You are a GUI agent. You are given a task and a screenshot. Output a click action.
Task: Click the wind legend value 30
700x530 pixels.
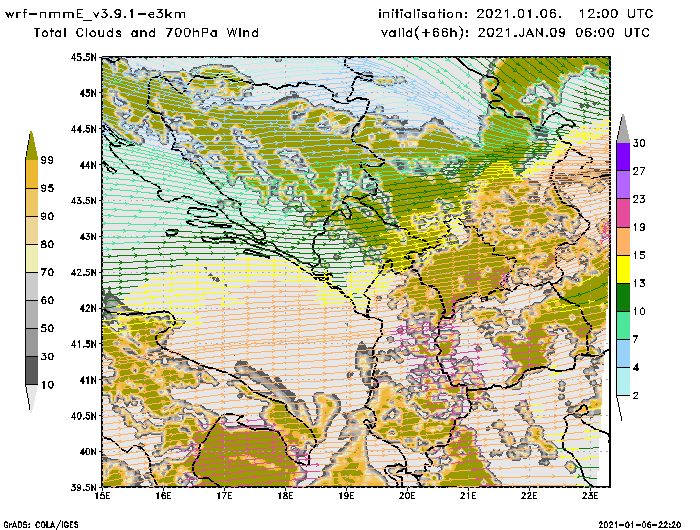[639, 143]
